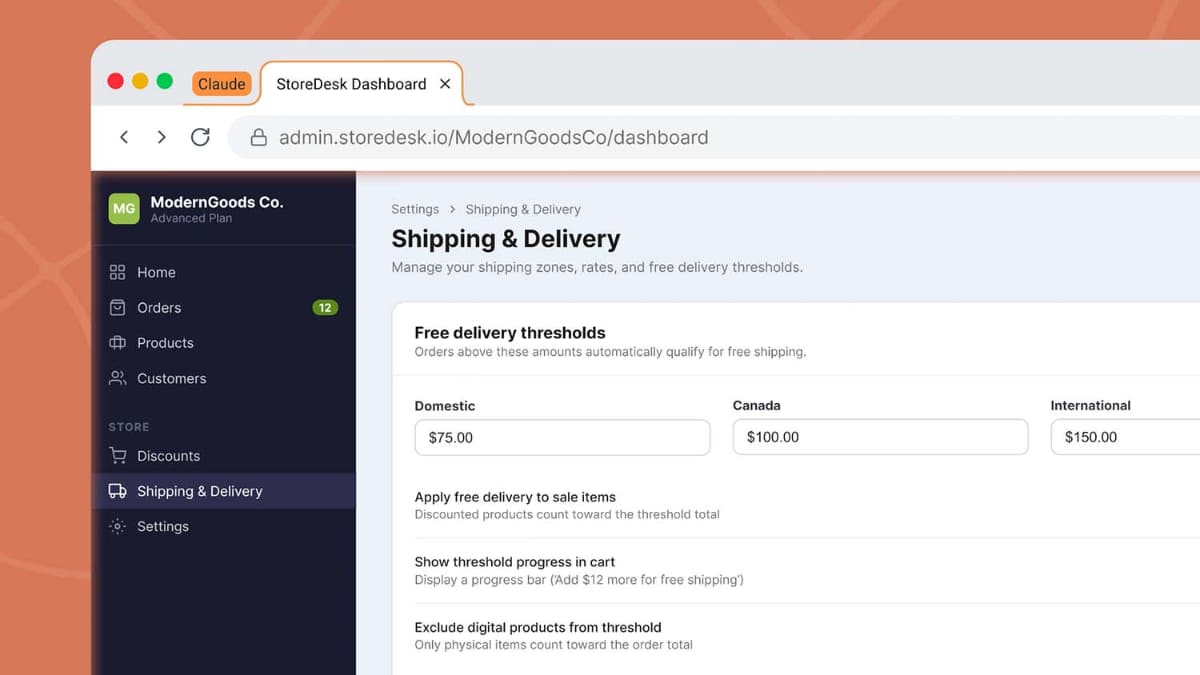Go to Products in the sidebar
This screenshot has width=1200, height=675.
(x=223, y=343)
